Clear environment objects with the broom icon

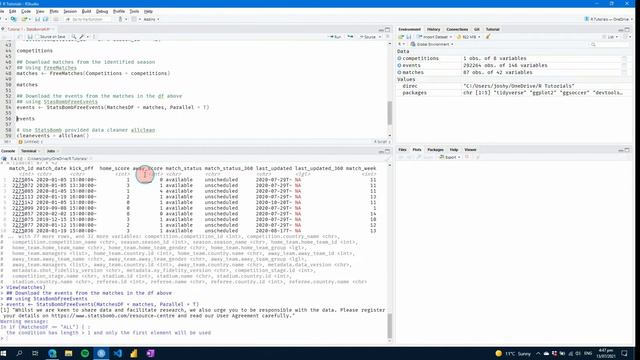click(x=488, y=37)
